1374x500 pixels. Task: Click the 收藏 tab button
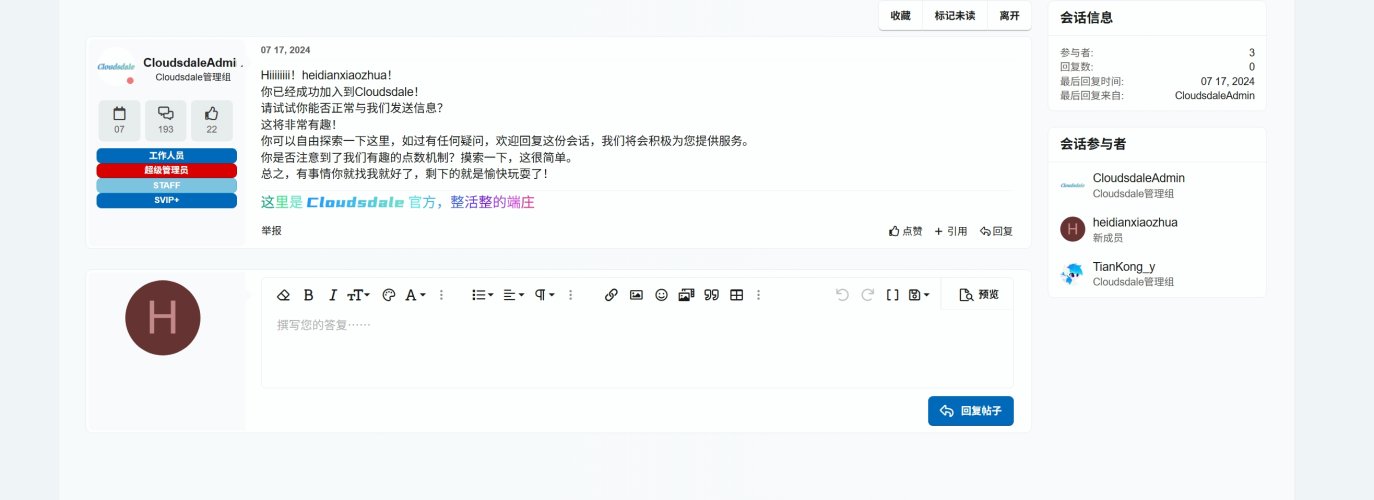901,16
